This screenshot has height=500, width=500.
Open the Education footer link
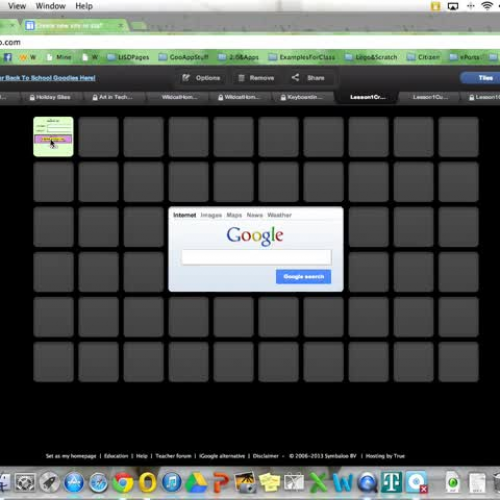point(116,456)
